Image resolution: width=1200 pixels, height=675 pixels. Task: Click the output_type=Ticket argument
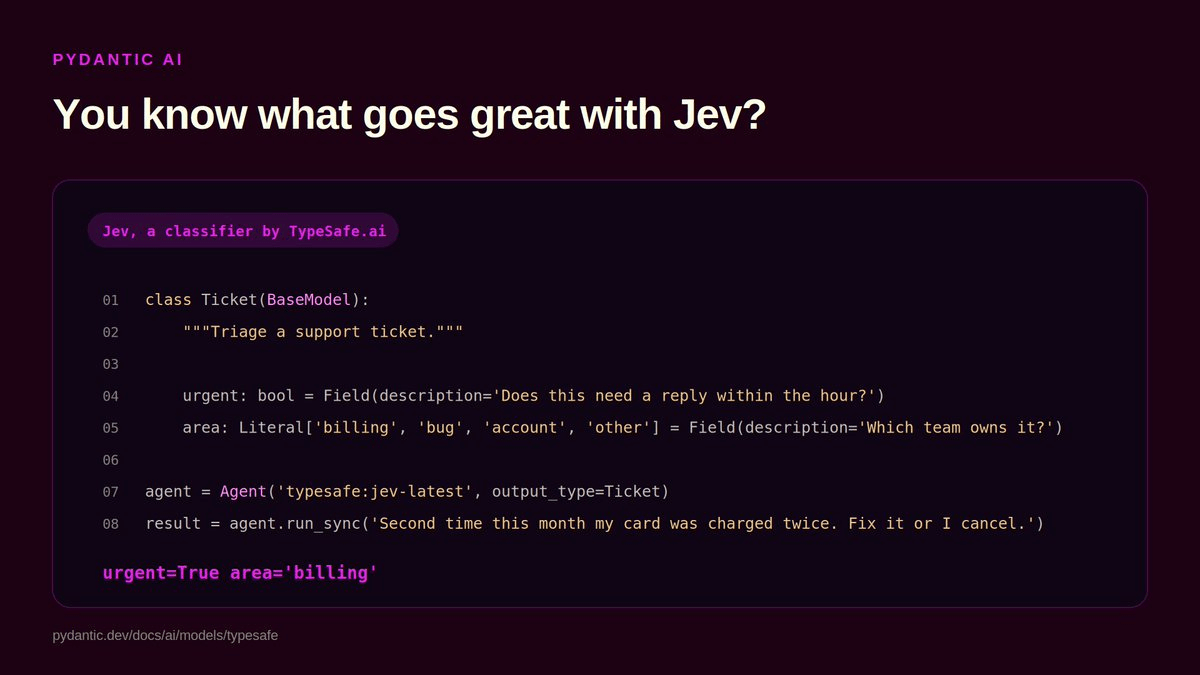(576, 492)
